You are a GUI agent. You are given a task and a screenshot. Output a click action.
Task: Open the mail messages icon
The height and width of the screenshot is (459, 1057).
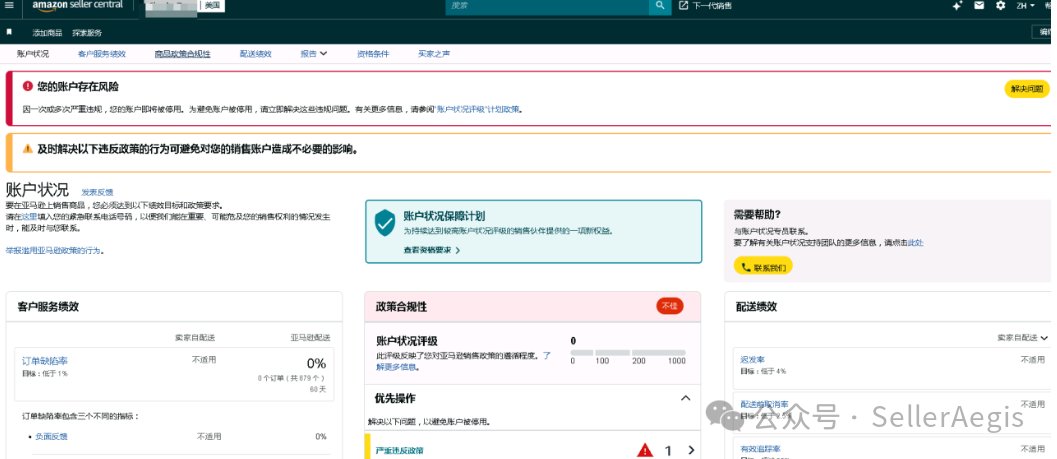tap(979, 5)
